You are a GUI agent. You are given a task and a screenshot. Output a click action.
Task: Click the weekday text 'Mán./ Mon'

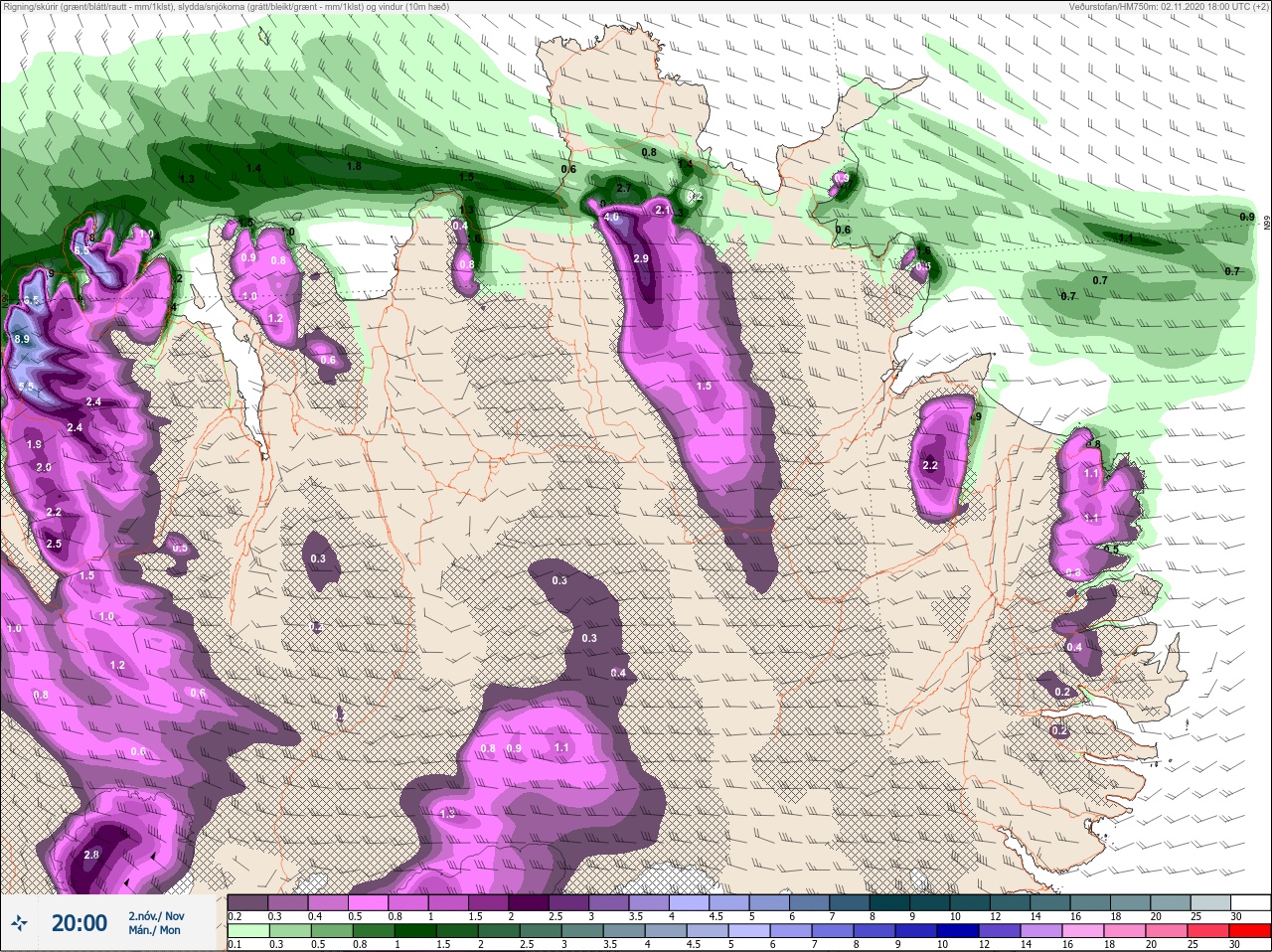[154, 930]
